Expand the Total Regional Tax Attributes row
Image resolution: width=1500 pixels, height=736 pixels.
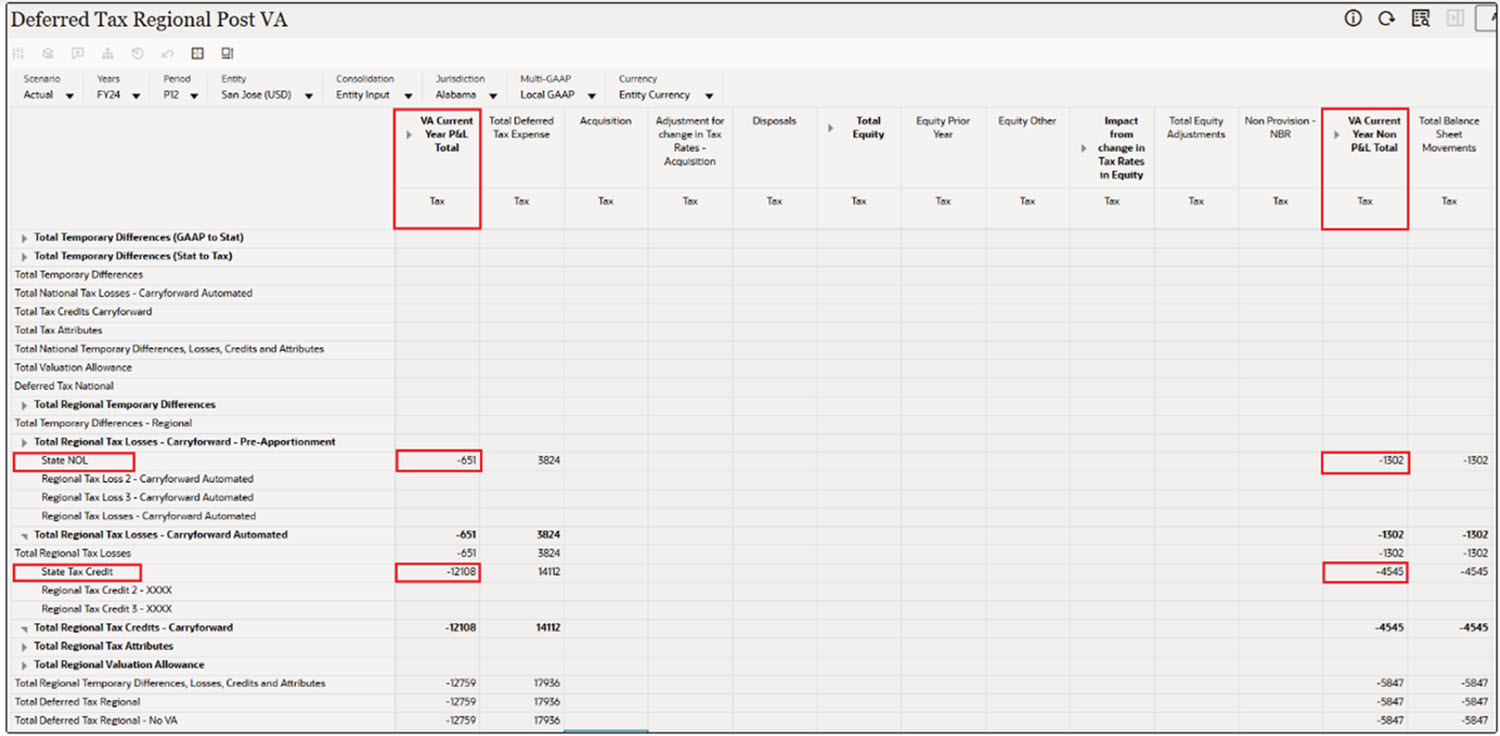click(24, 647)
